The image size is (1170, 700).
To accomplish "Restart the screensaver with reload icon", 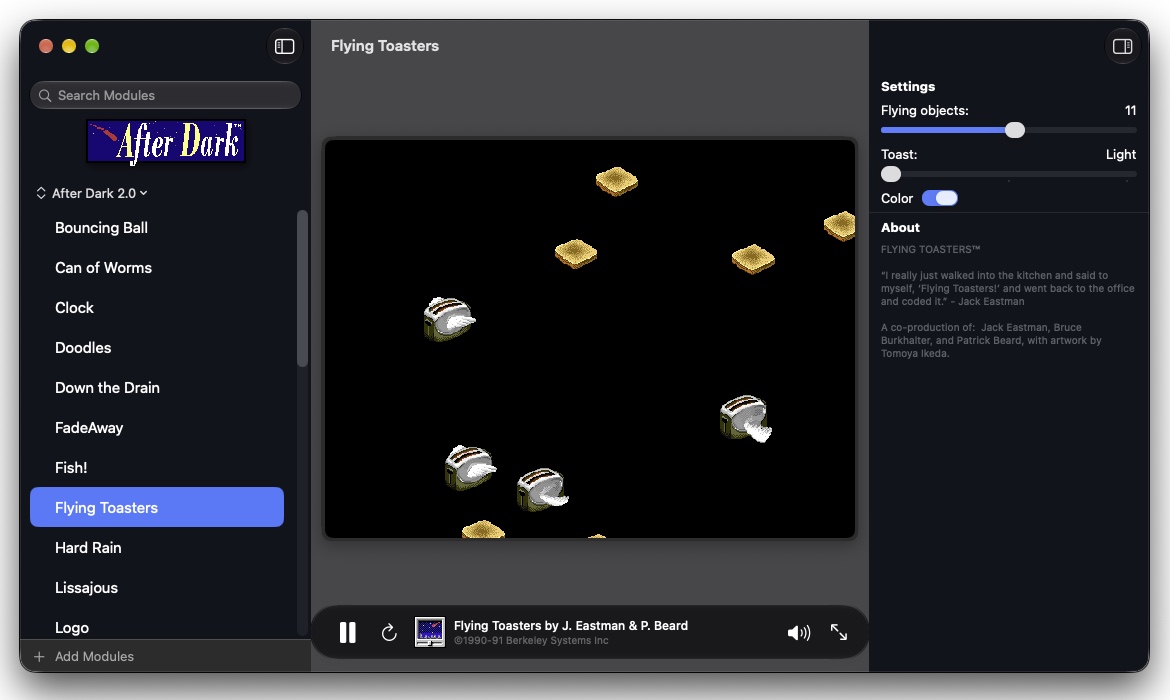I will [x=389, y=633].
